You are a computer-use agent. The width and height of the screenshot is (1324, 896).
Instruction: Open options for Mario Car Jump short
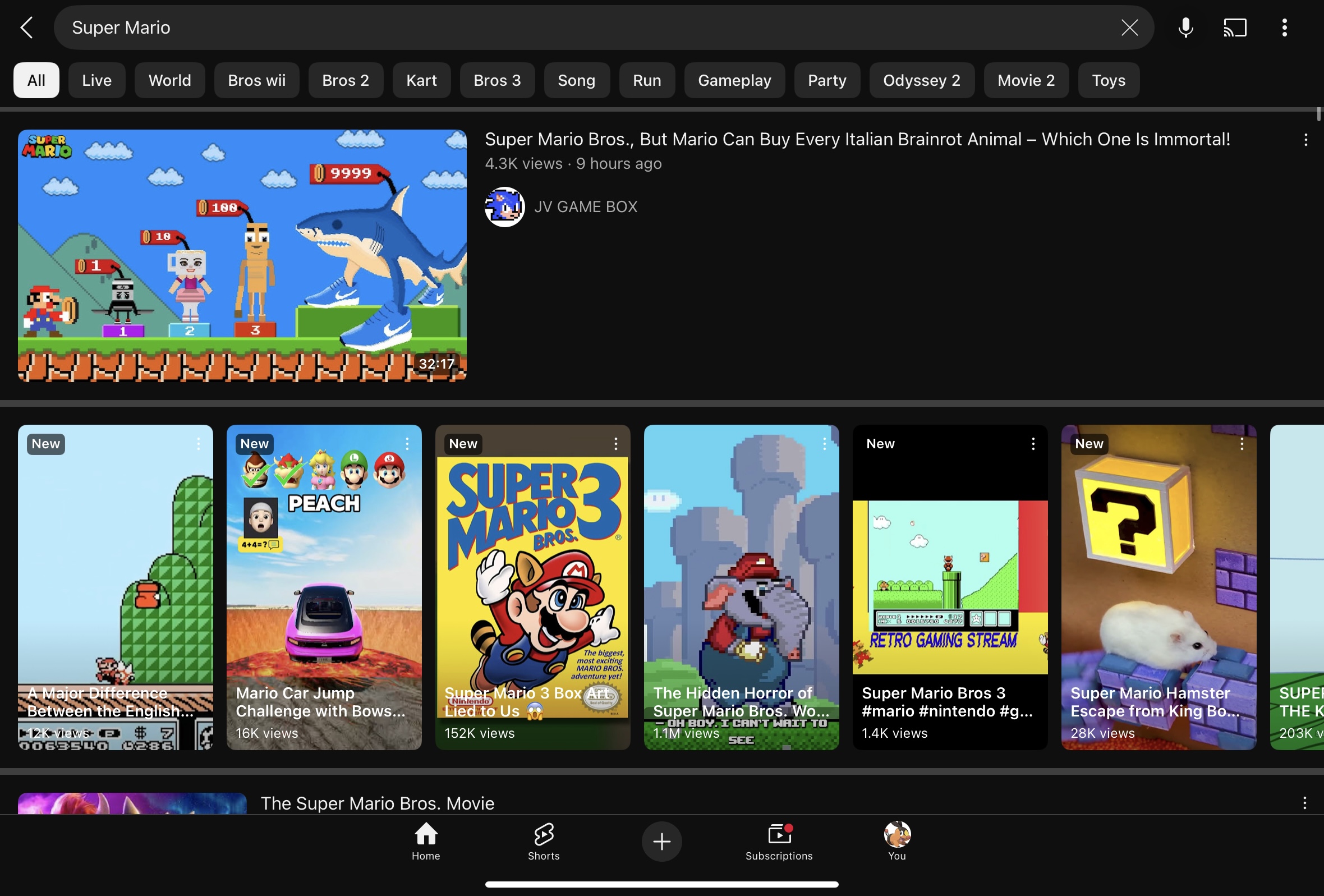point(407,444)
